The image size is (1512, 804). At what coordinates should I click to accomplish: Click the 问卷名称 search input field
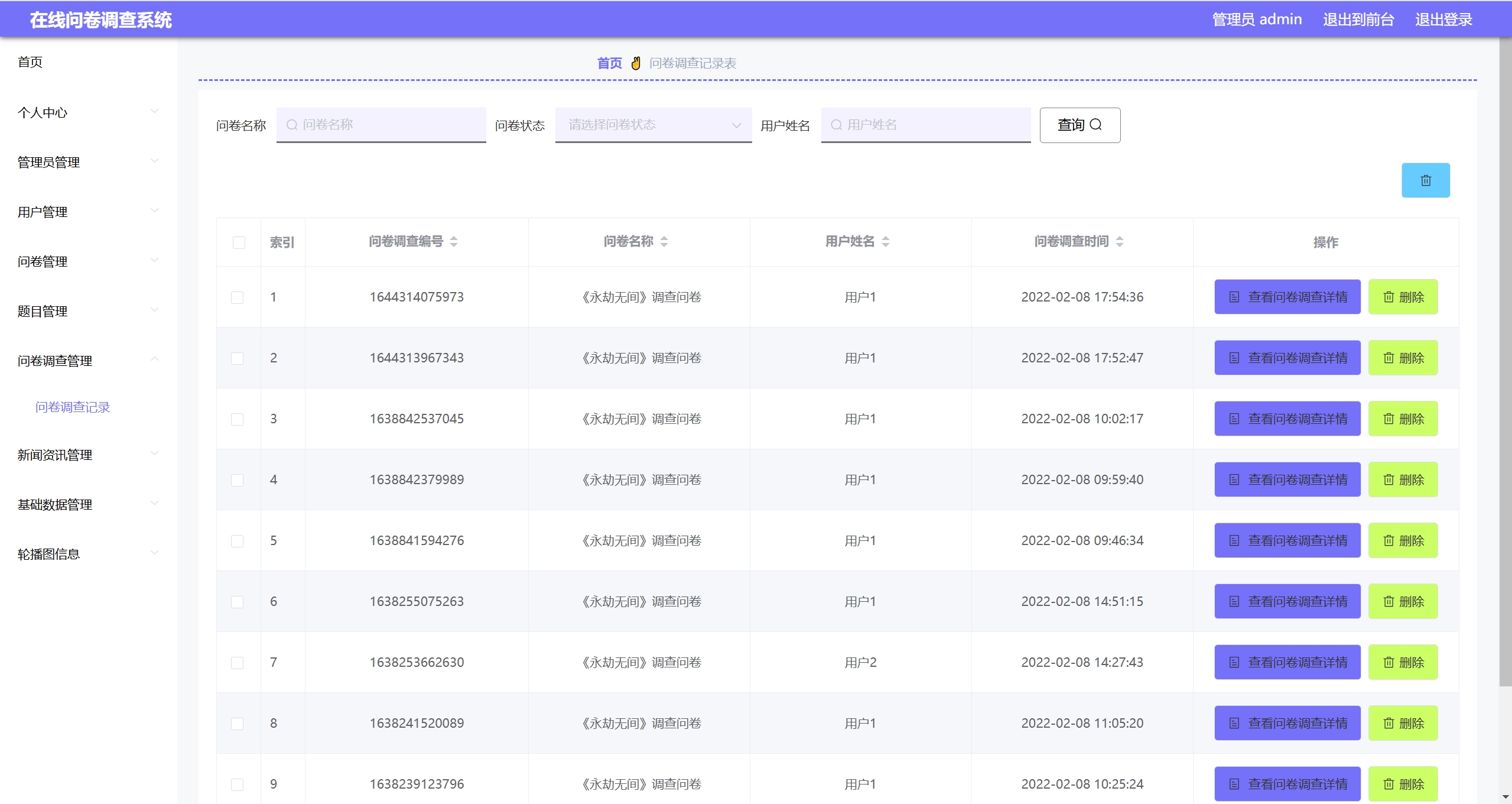pos(381,125)
